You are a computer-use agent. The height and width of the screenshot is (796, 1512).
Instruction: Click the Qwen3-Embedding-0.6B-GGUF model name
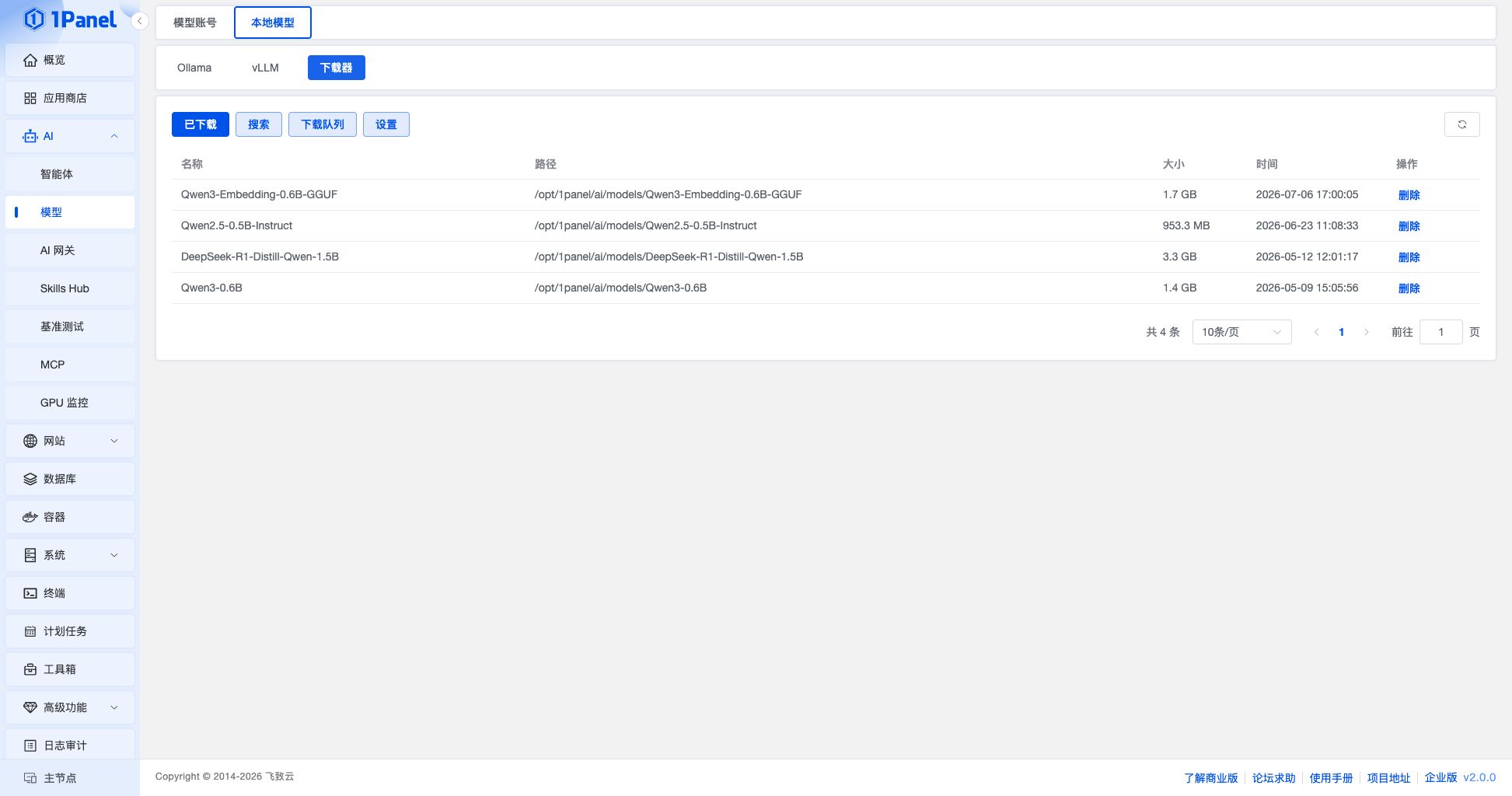(259, 194)
